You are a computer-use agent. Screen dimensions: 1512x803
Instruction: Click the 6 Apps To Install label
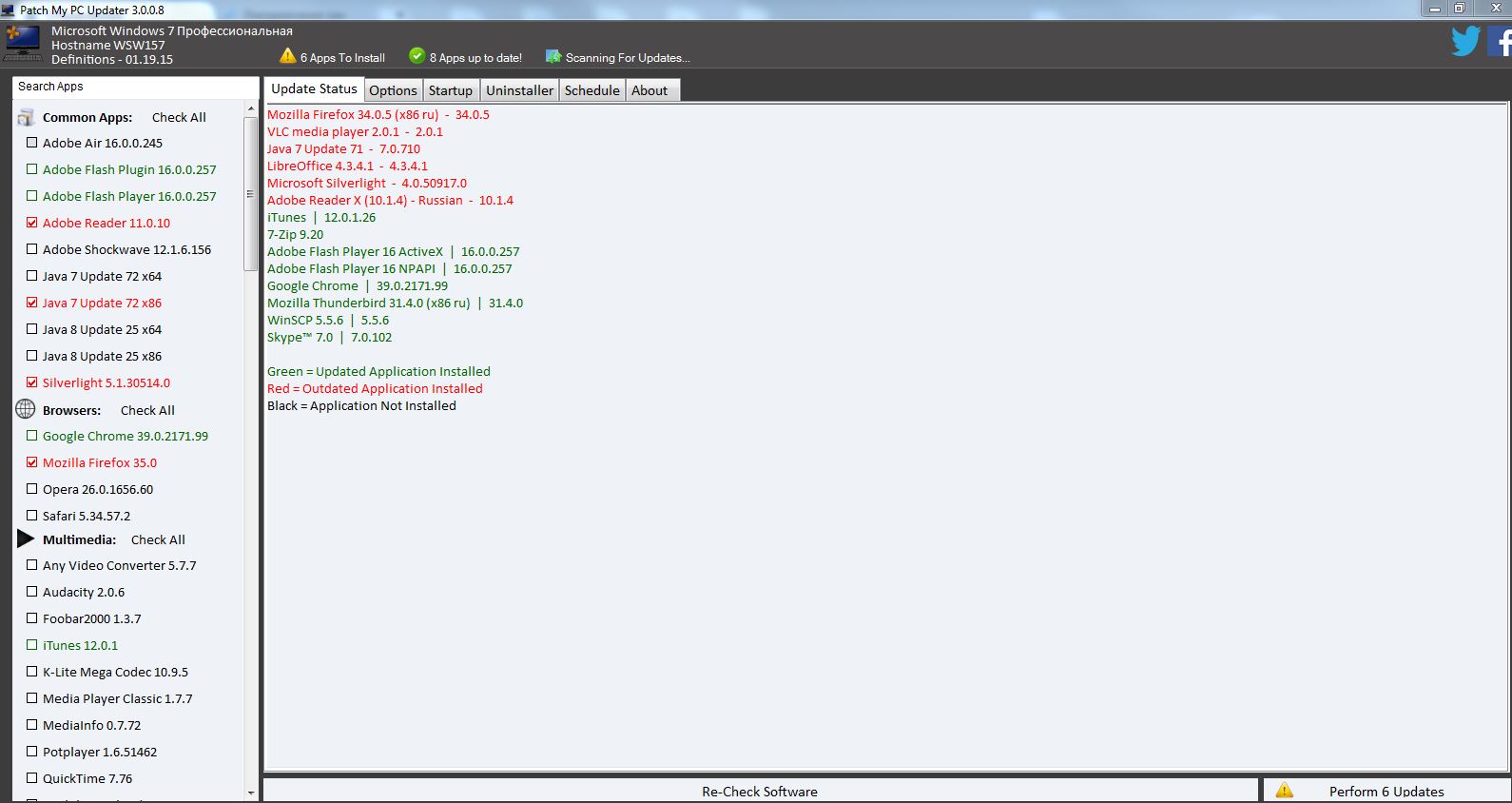342,58
